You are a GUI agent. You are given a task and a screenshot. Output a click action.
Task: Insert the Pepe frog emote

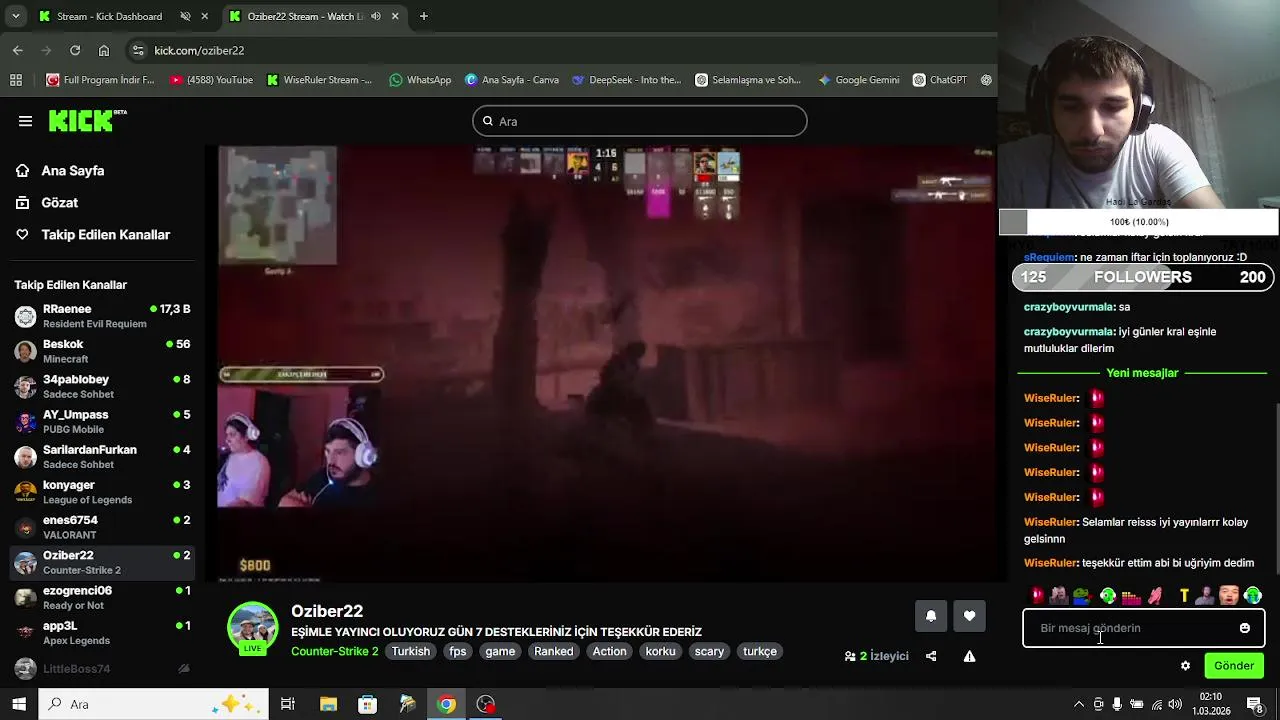click(x=1083, y=596)
